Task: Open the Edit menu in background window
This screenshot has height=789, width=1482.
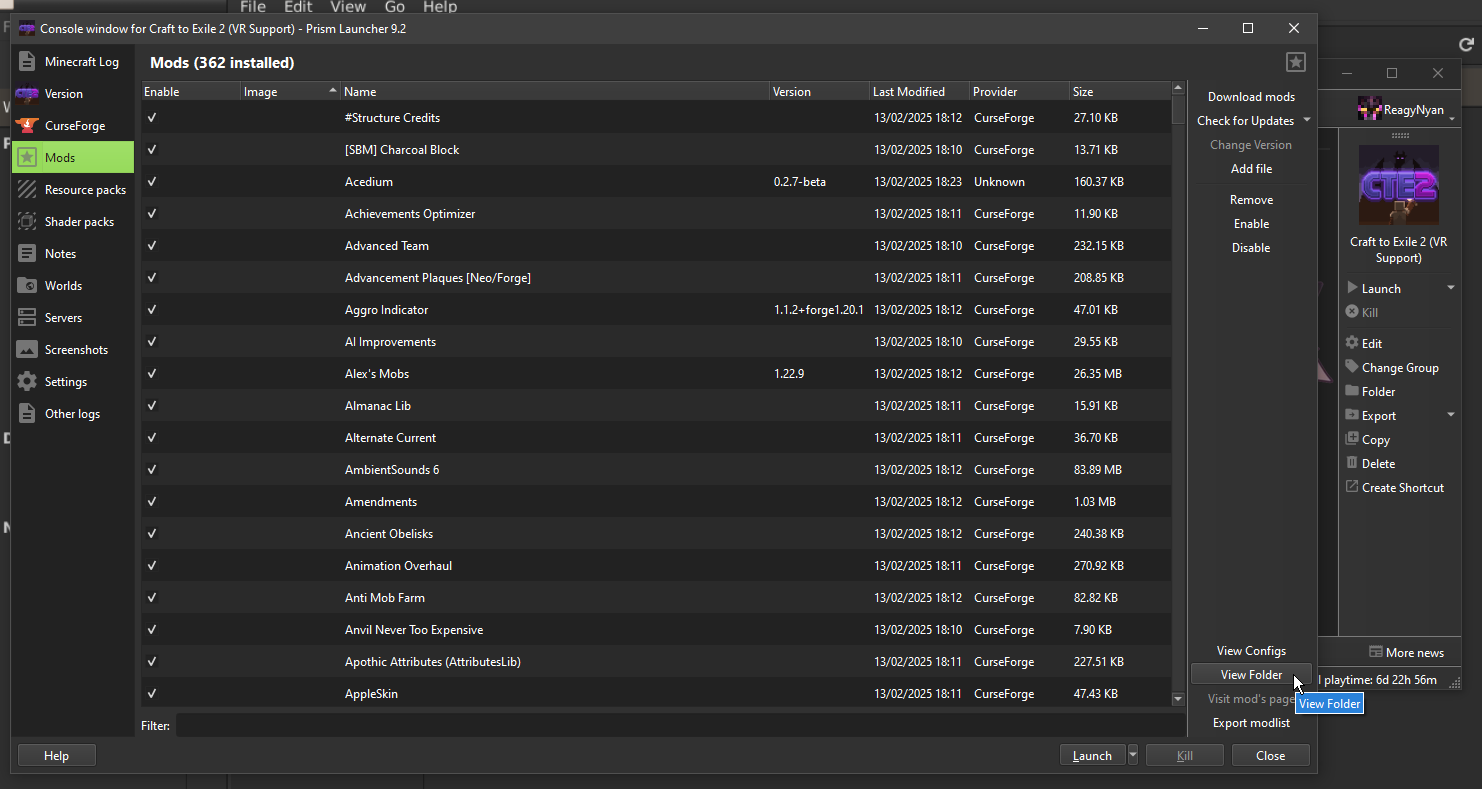Action: [x=298, y=7]
